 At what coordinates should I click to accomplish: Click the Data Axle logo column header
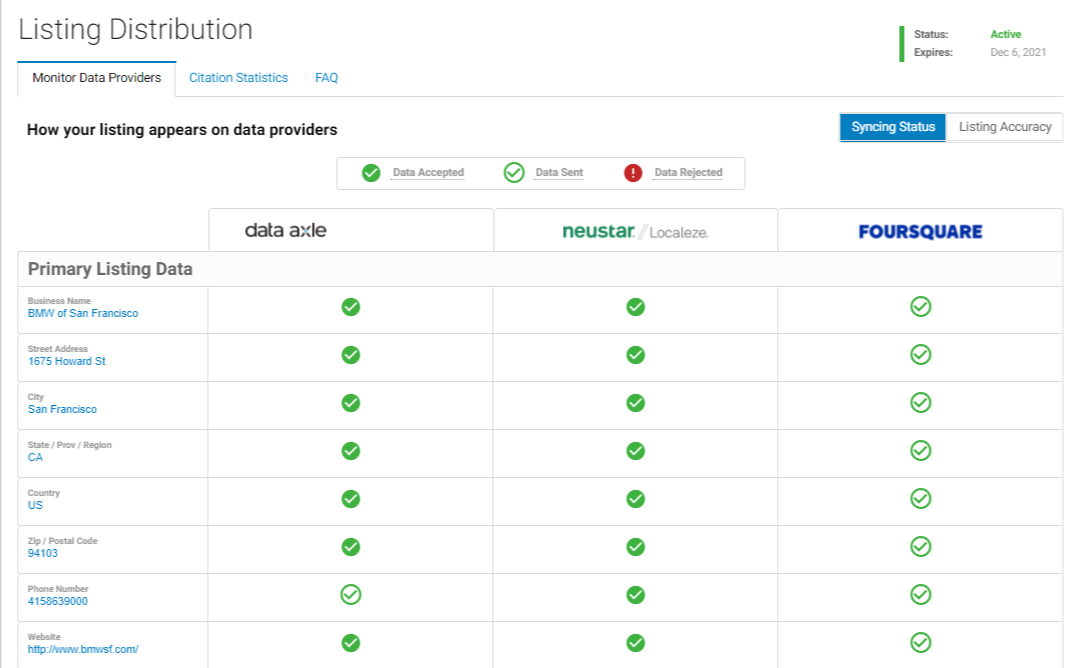click(x=286, y=231)
